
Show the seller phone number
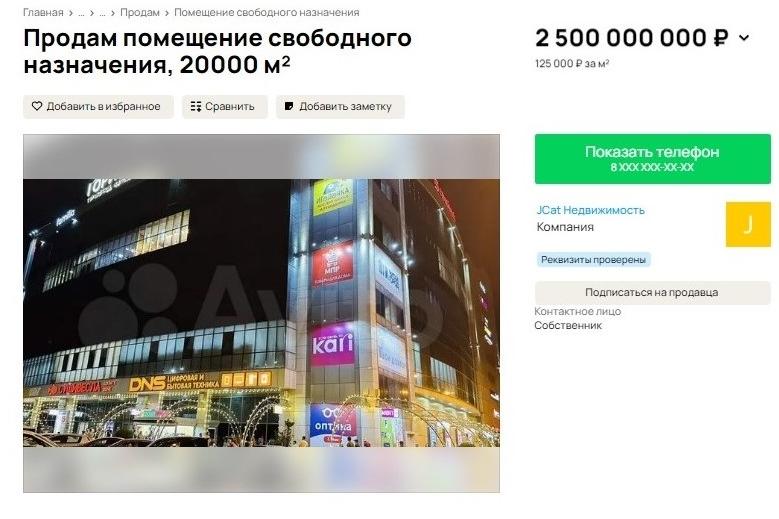tap(652, 159)
